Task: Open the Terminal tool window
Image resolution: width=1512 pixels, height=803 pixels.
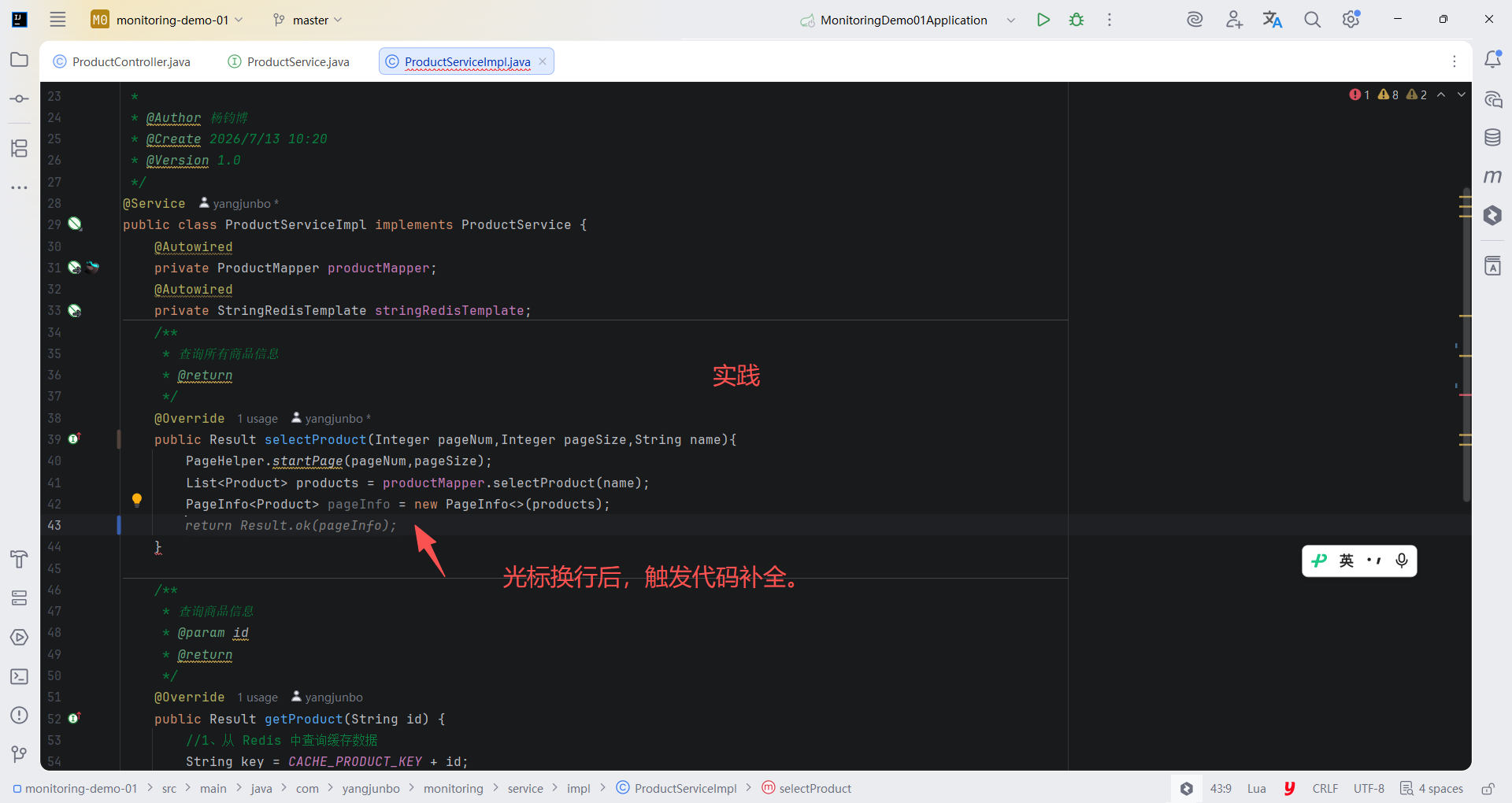Action: point(20,676)
